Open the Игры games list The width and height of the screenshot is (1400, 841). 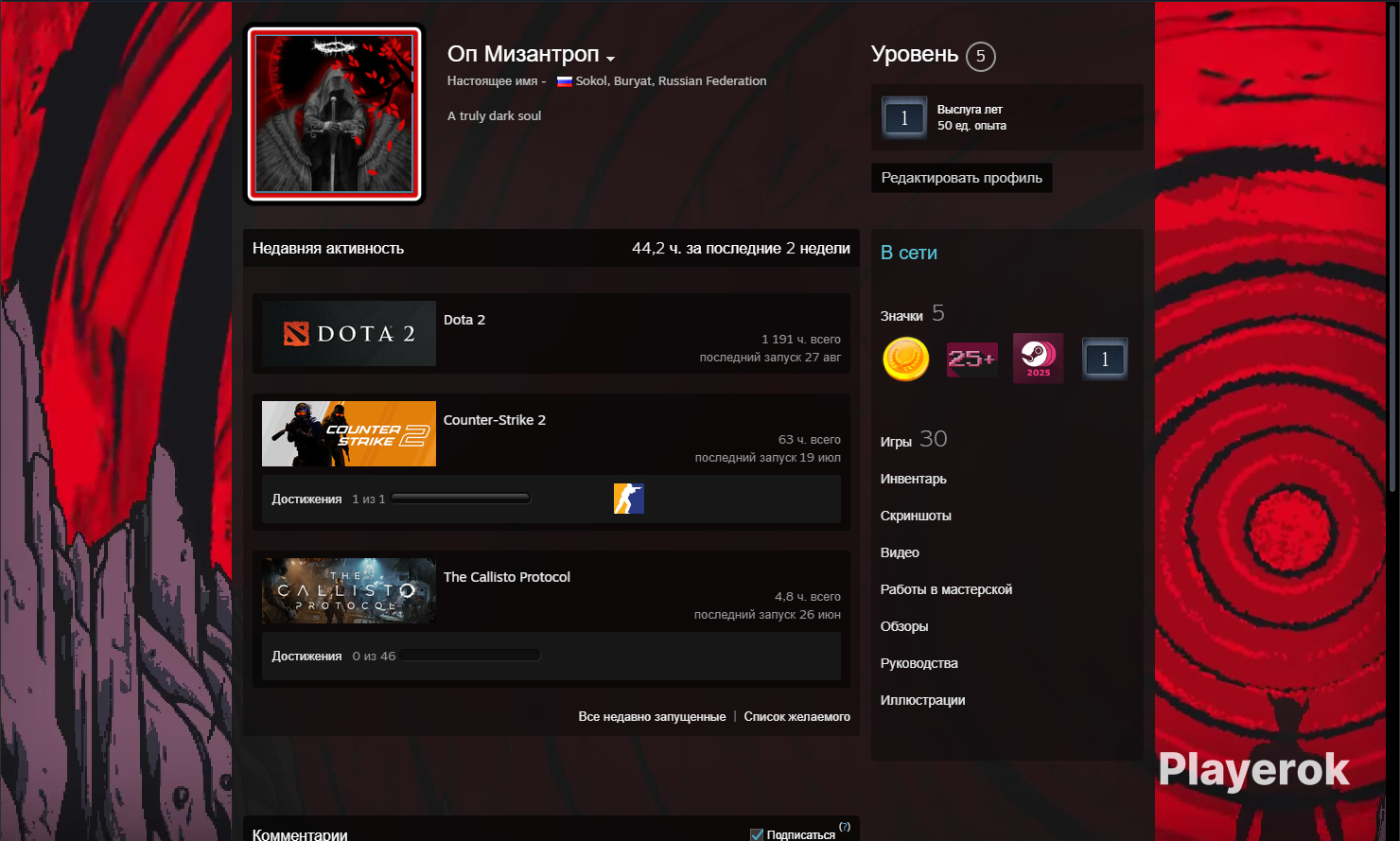(896, 442)
